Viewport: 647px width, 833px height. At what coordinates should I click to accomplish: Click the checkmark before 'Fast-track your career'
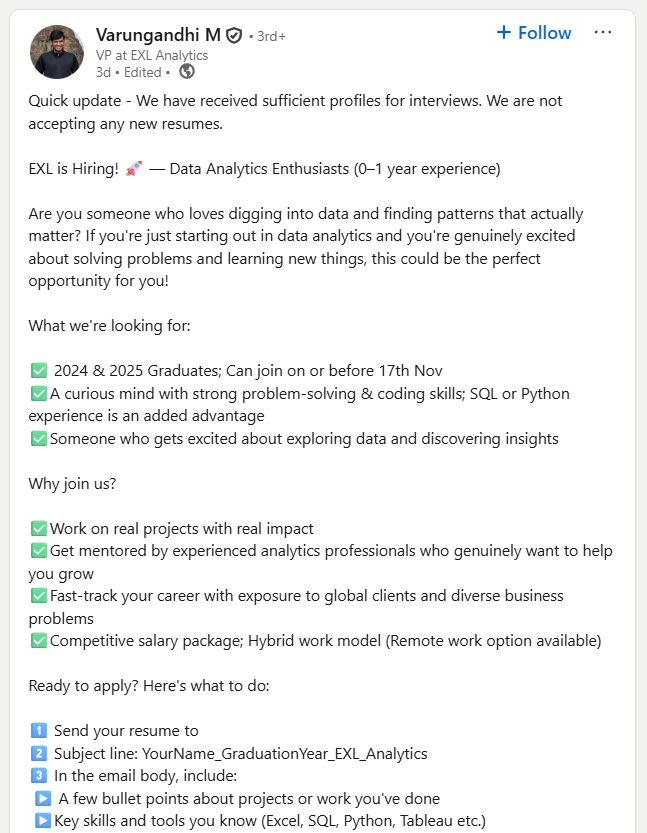point(39,596)
